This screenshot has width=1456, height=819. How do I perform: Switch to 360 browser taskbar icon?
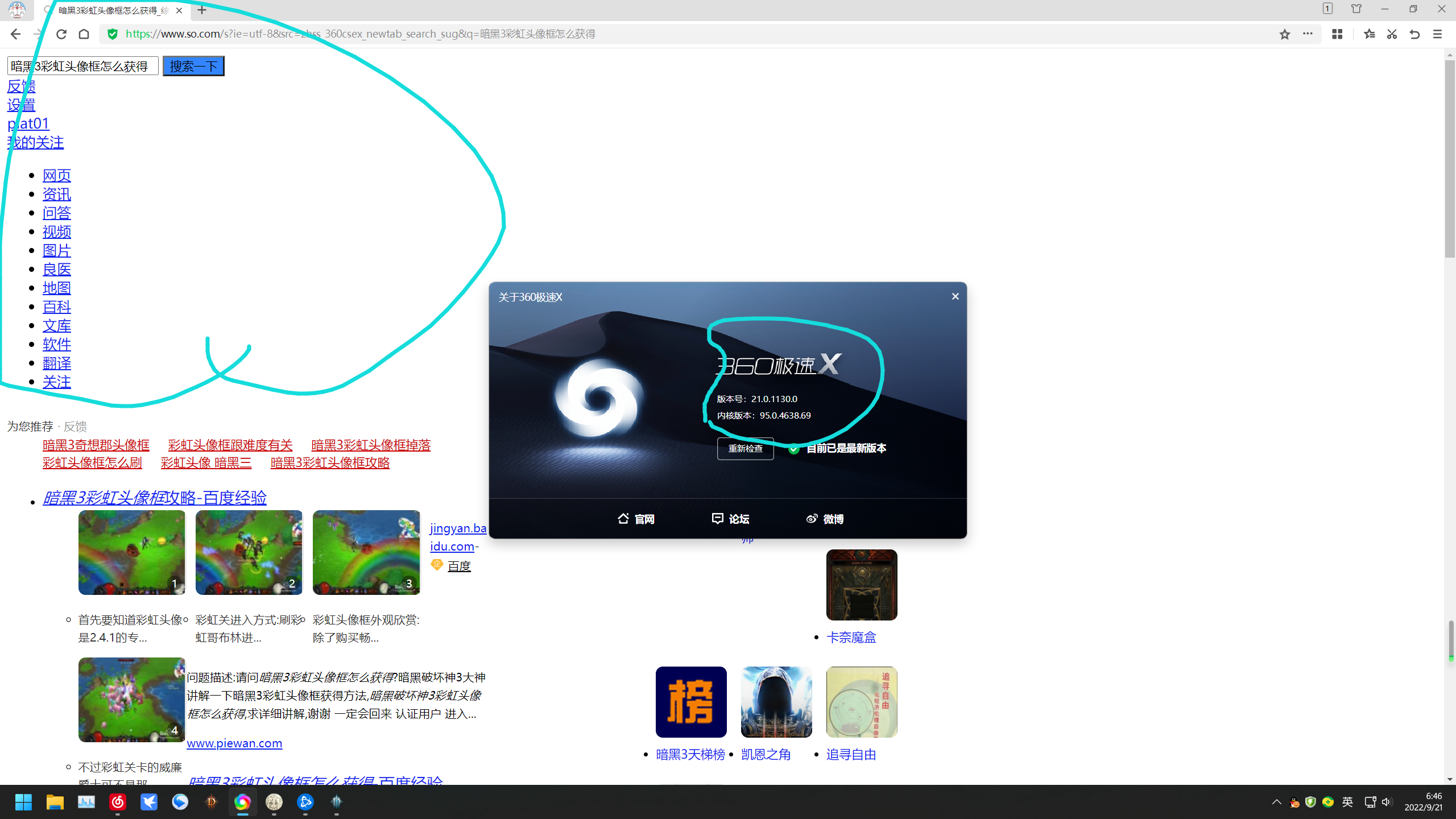(243, 802)
